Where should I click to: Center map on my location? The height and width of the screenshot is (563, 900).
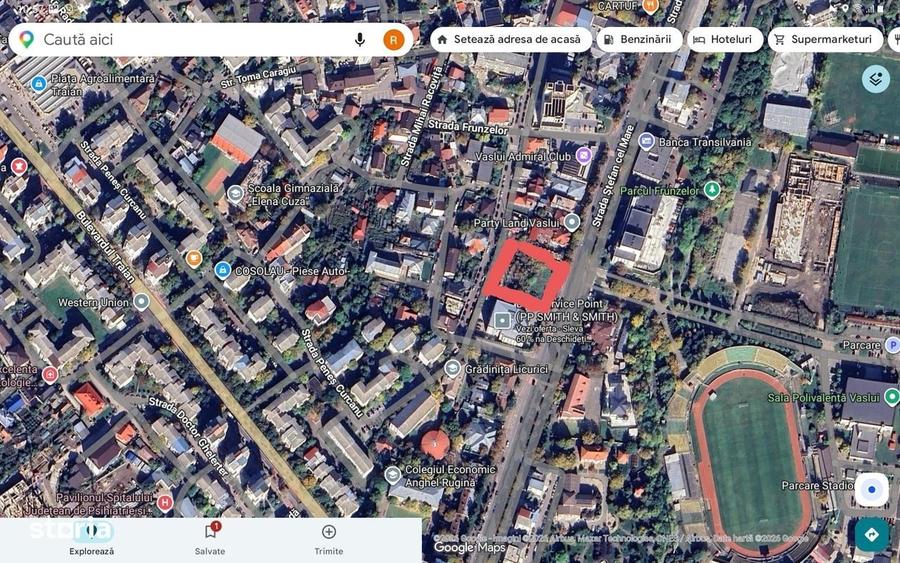[x=871, y=490]
